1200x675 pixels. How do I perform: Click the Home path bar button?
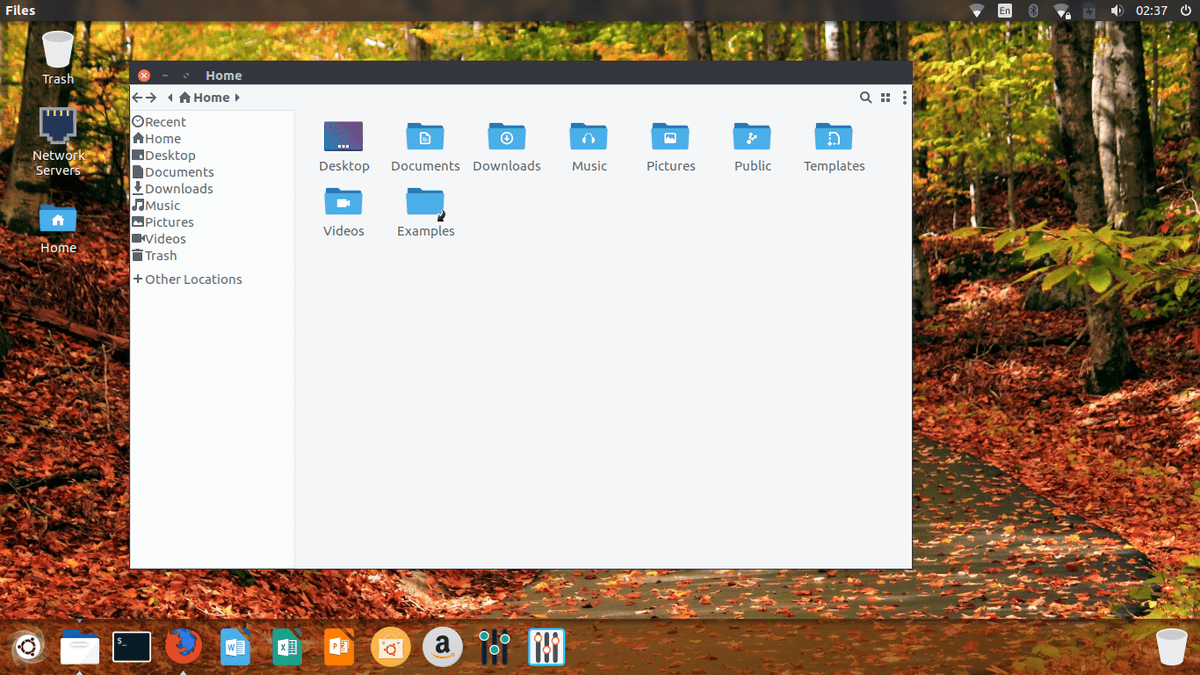205,98
